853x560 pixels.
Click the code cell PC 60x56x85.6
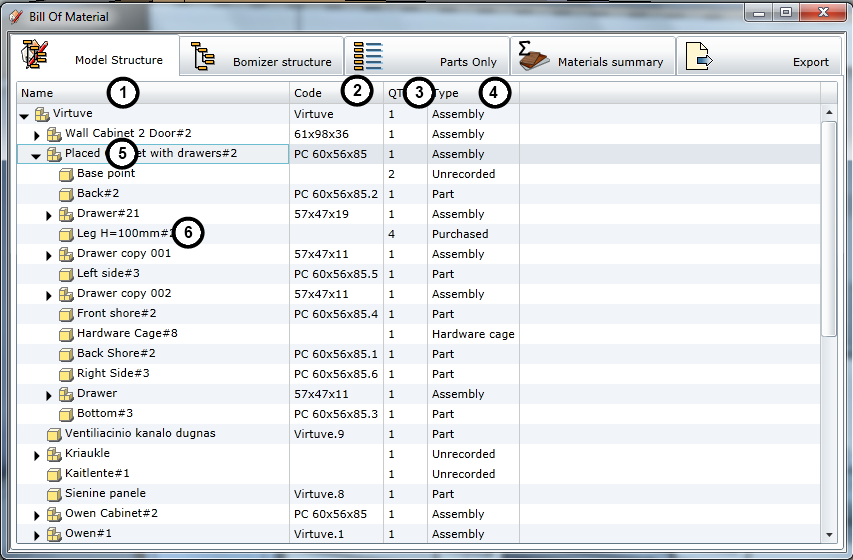(x=336, y=374)
